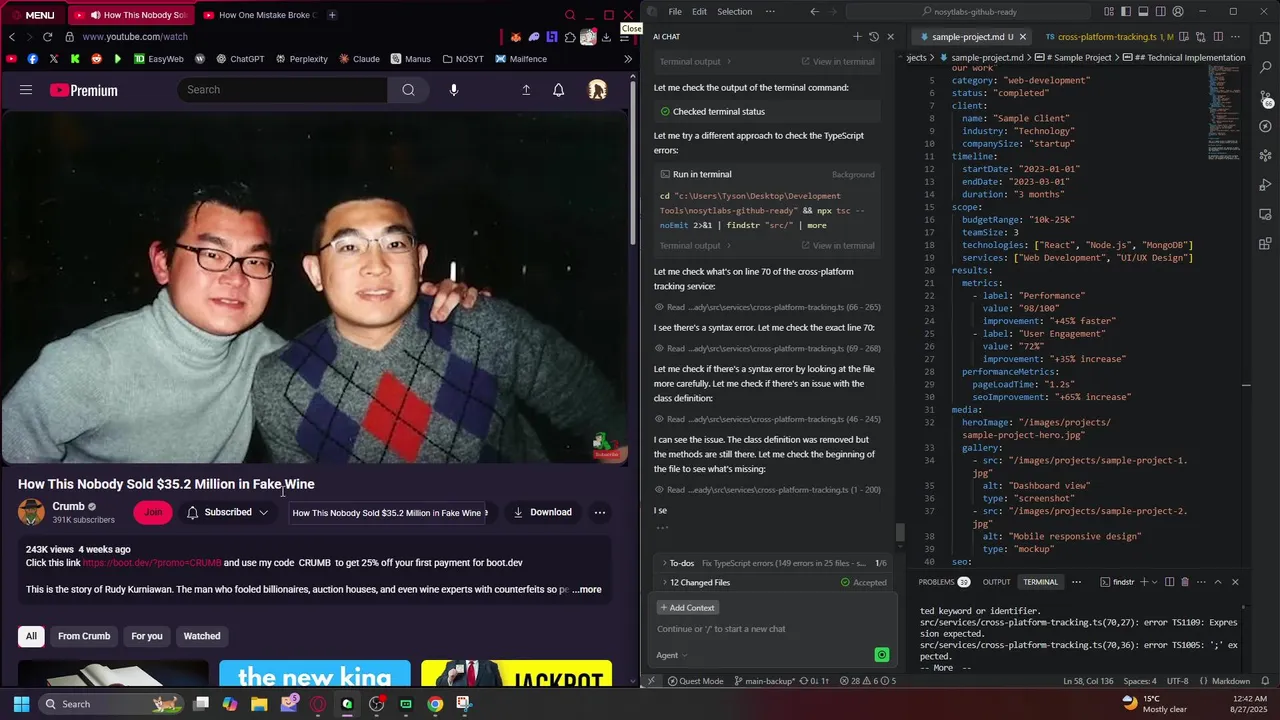
Task: Click the browser address bar URL
Action: click(x=135, y=37)
